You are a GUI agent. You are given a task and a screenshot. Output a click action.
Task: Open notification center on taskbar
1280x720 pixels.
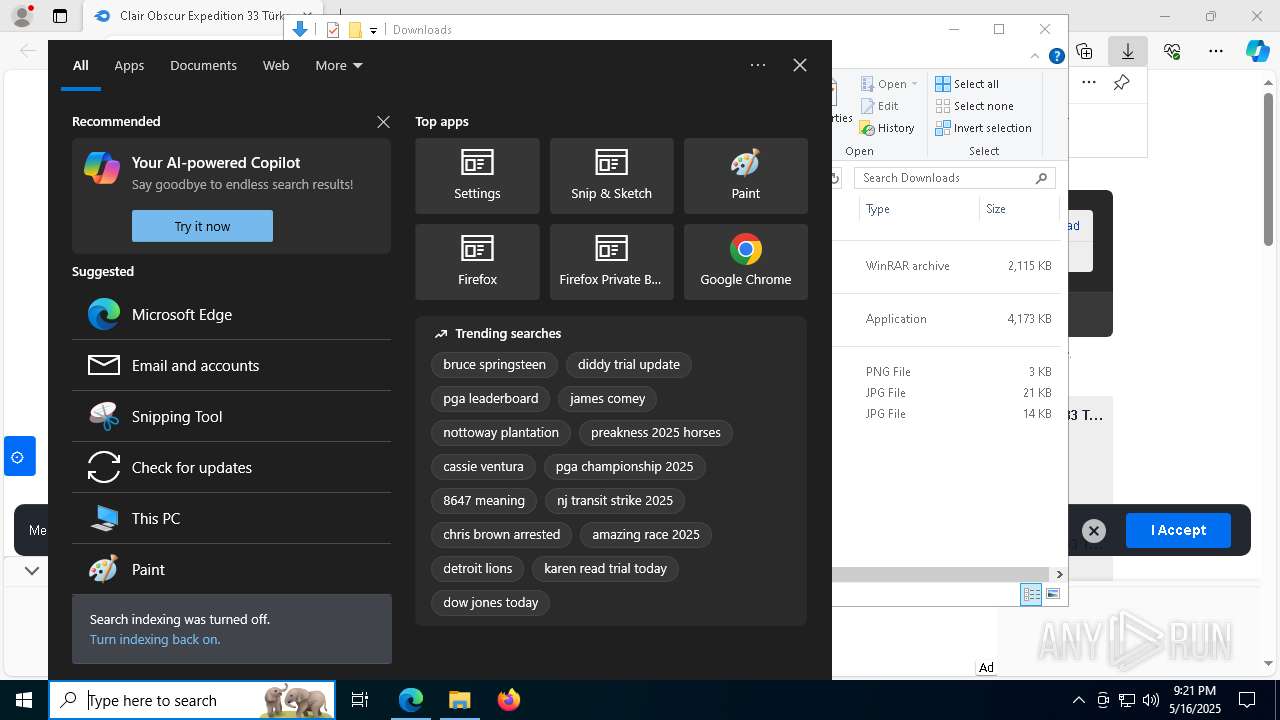[1247, 700]
